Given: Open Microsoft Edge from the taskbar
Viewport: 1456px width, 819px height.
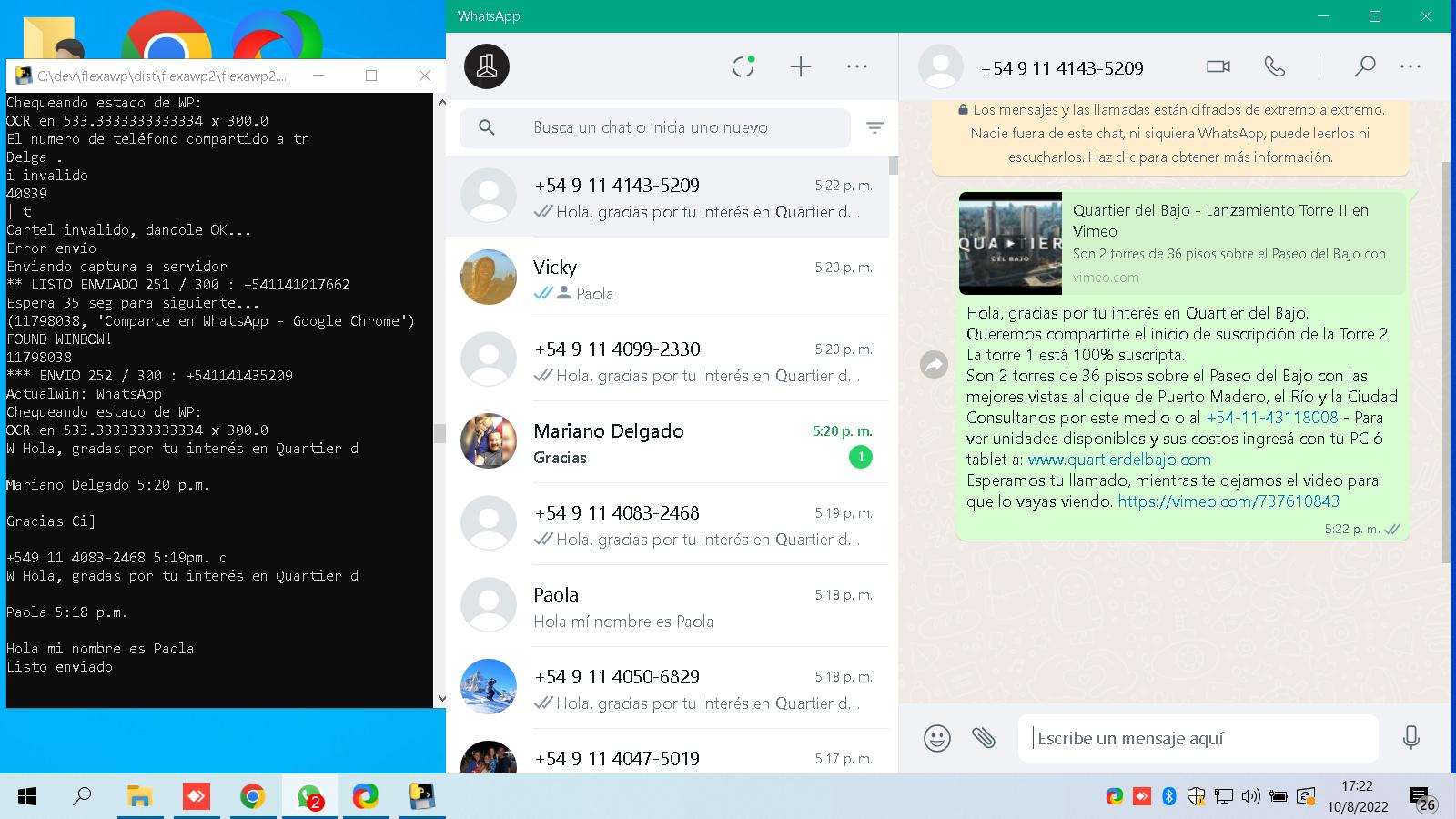Looking at the screenshot, I should coord(366,797).
